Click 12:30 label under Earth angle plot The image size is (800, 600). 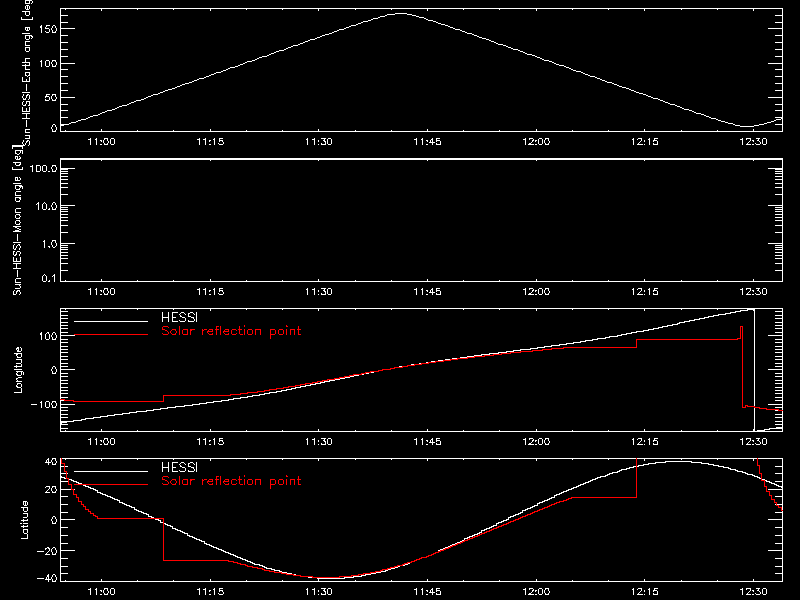click(x=754, y=142)
